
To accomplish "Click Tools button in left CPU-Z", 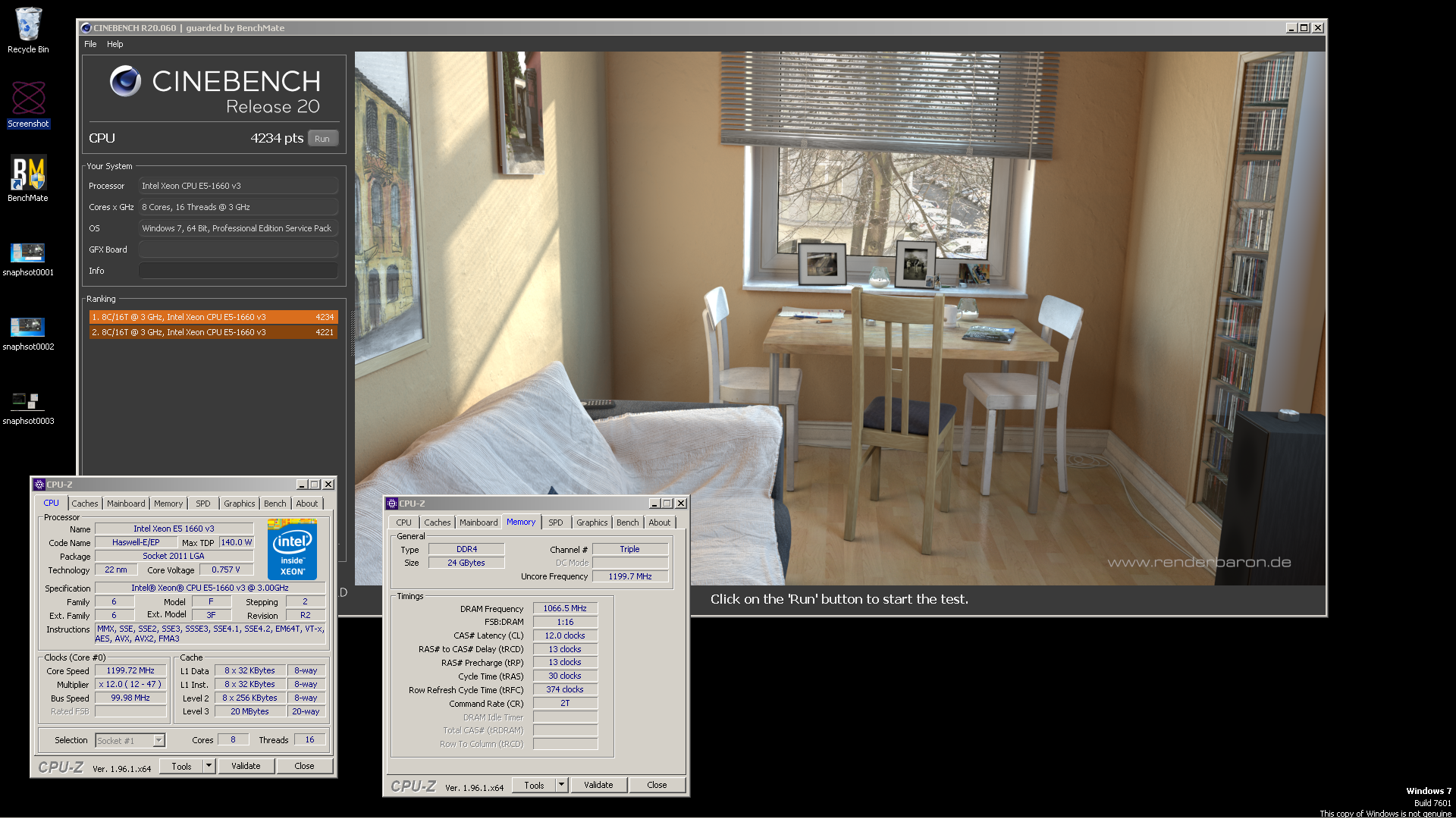I will 182,767.
